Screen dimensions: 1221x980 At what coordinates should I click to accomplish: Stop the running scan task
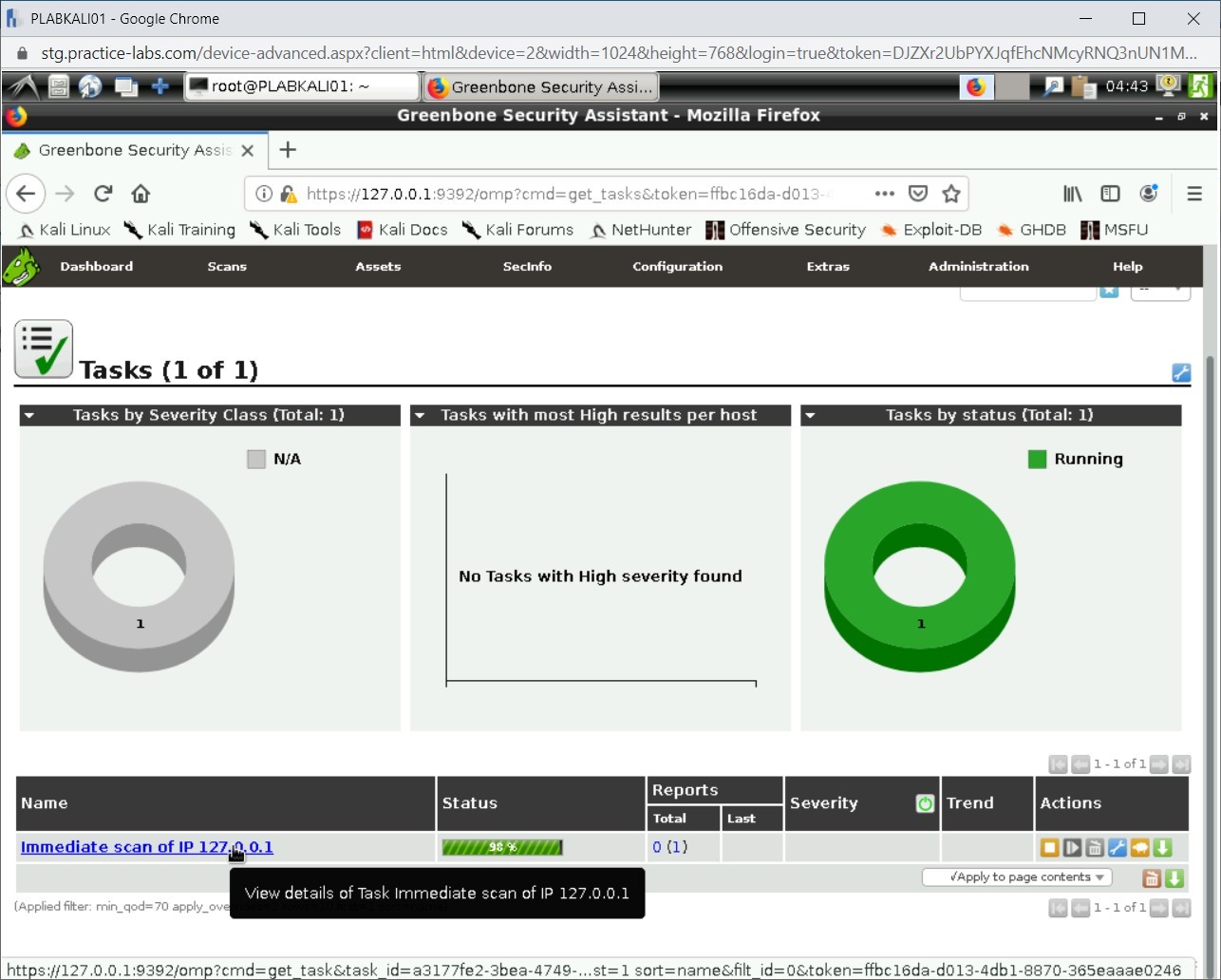[x=1049, y=848]
